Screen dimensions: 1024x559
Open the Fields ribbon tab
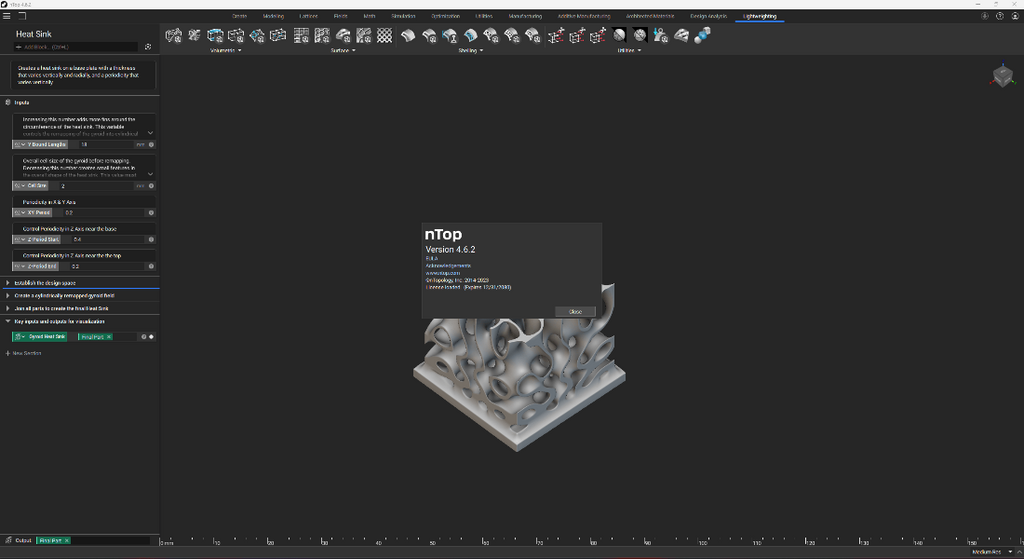(x=341, y=16)
